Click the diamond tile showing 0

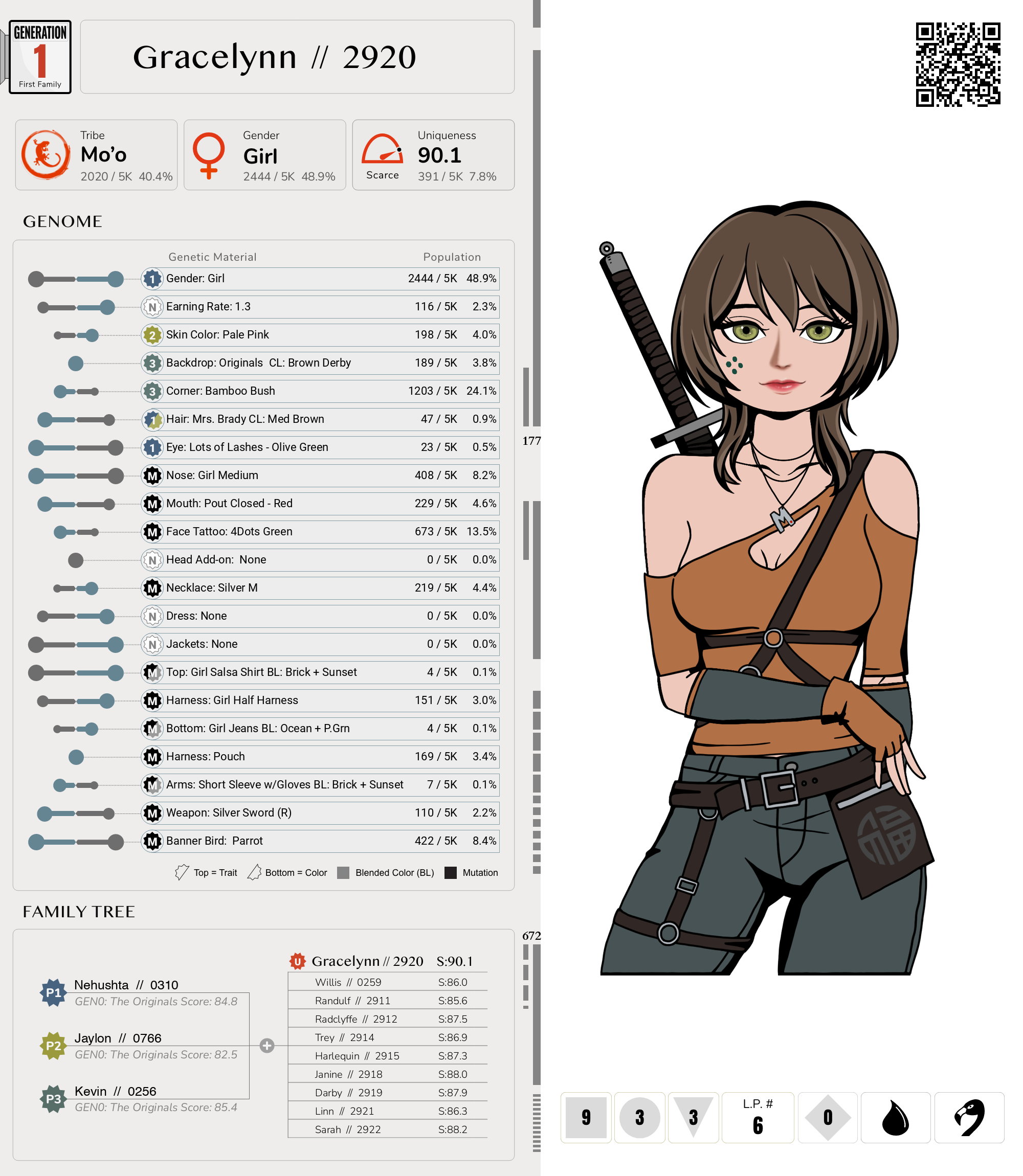click(x=827, y=1117)
